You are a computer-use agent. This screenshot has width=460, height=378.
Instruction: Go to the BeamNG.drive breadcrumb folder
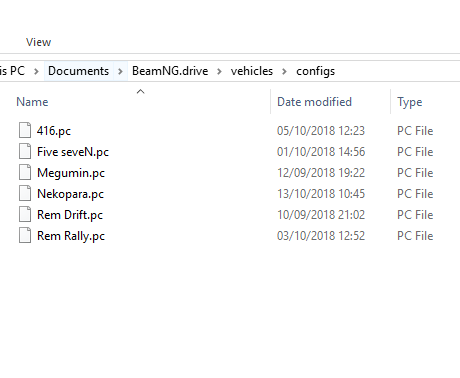170,71
